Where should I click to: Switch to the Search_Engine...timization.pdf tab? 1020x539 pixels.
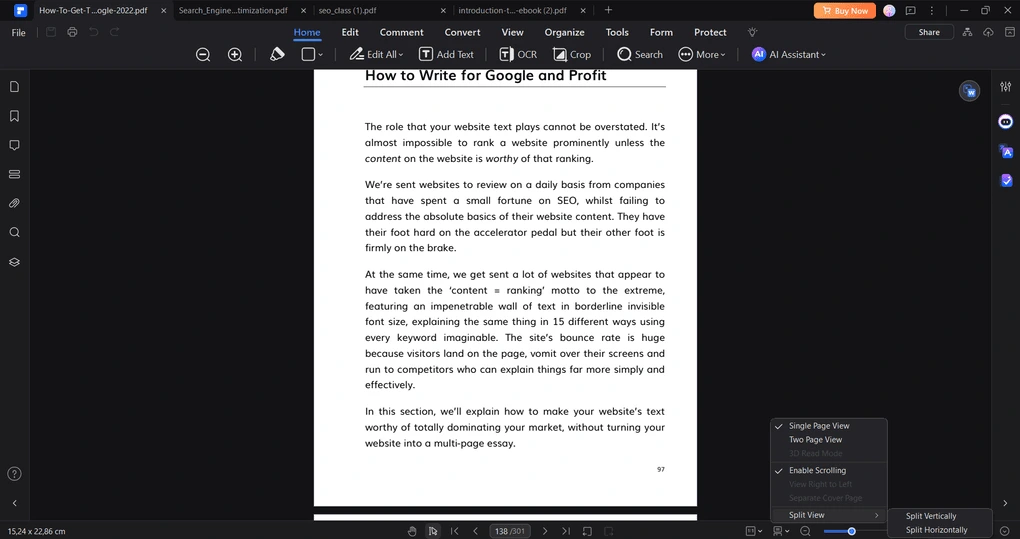tap(233, 10)
